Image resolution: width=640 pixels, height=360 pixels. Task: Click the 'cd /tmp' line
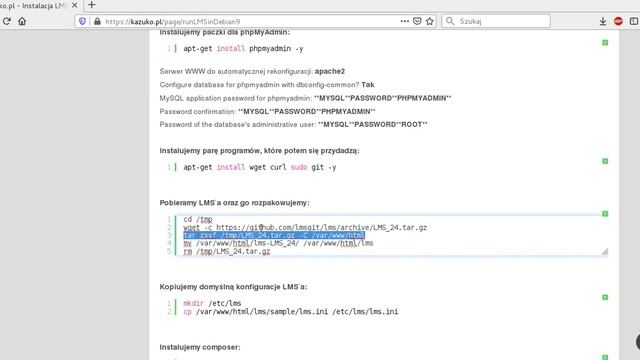(x=198, y=220)
